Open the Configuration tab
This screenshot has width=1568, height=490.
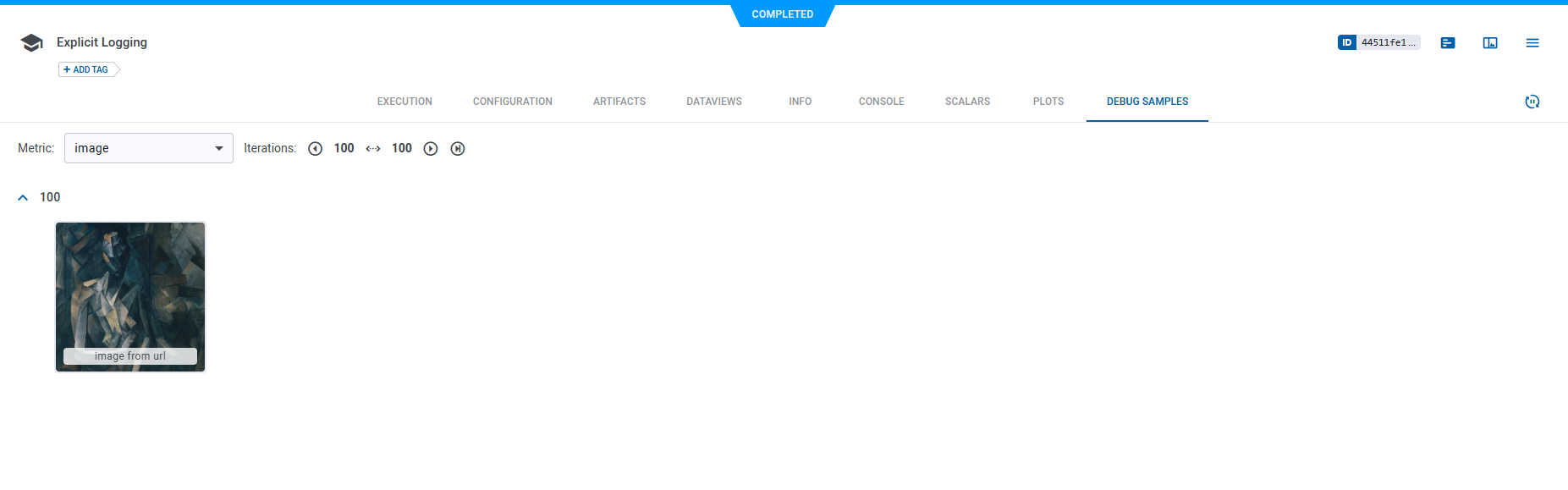[512, 102]
